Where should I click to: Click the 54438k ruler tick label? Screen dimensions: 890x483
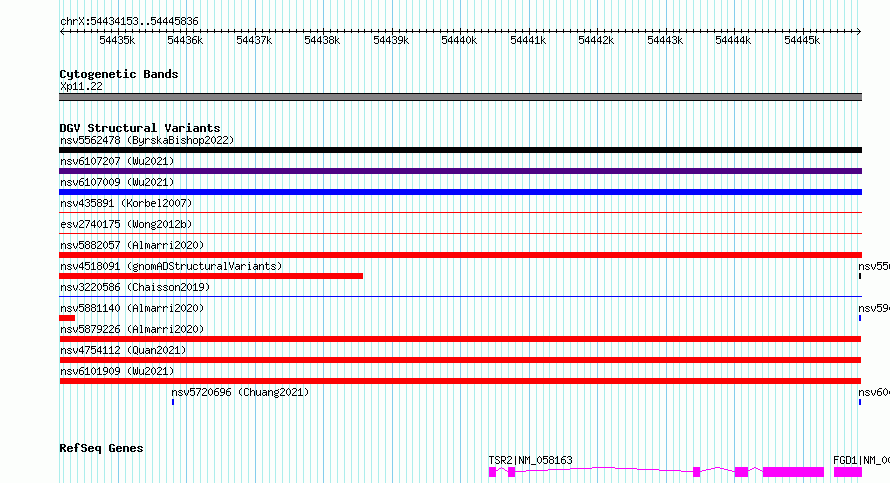pos(322,40)
